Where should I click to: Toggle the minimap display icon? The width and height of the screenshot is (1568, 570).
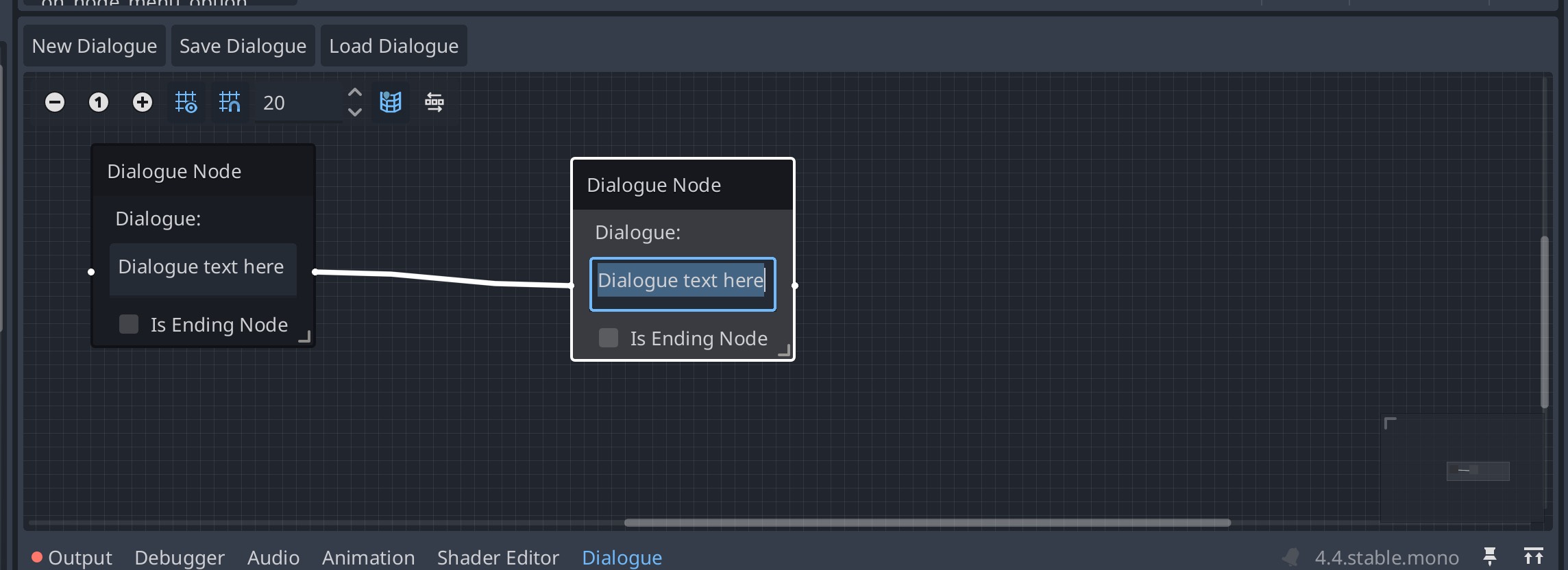[x=391, y=103]
